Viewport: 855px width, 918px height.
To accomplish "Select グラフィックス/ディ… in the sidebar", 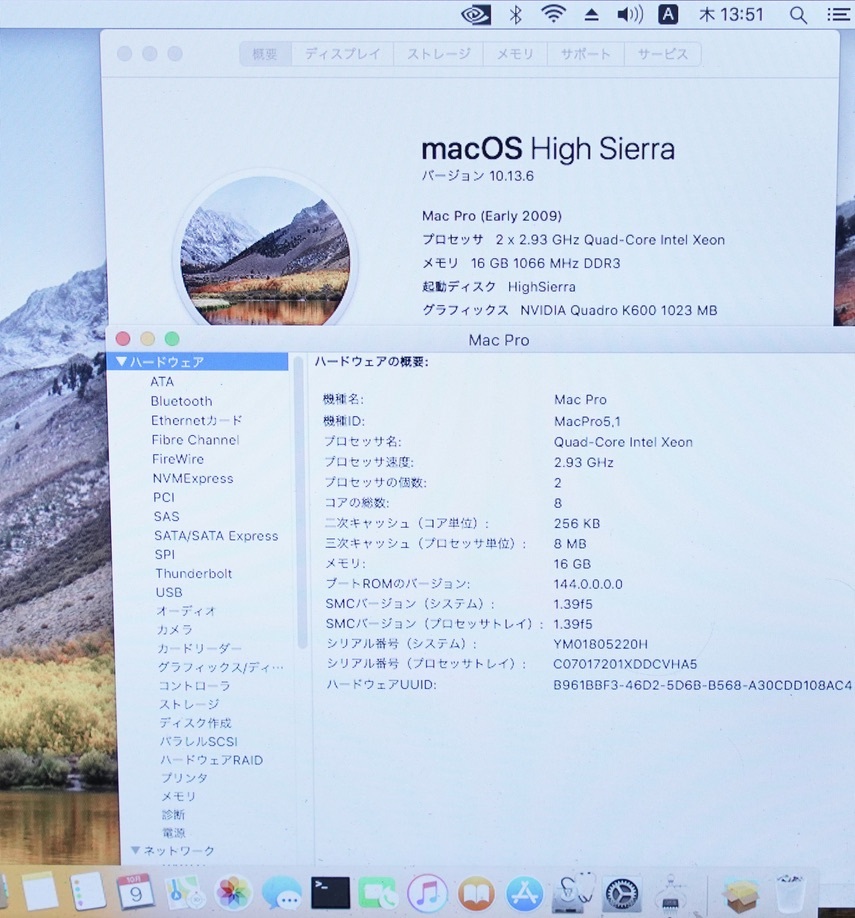I will tap(220, 667).
